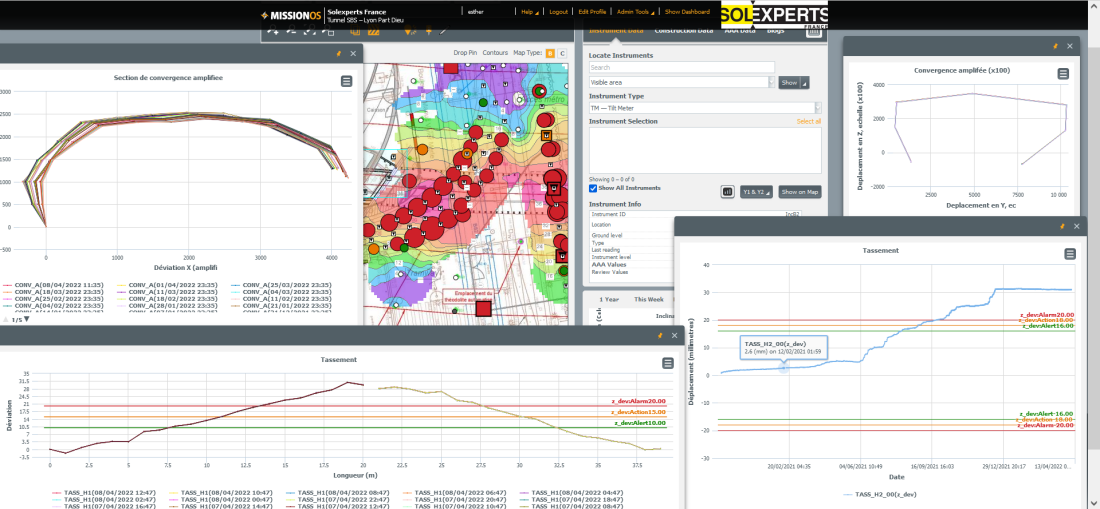Switch map type to C

tap(562, 53)
